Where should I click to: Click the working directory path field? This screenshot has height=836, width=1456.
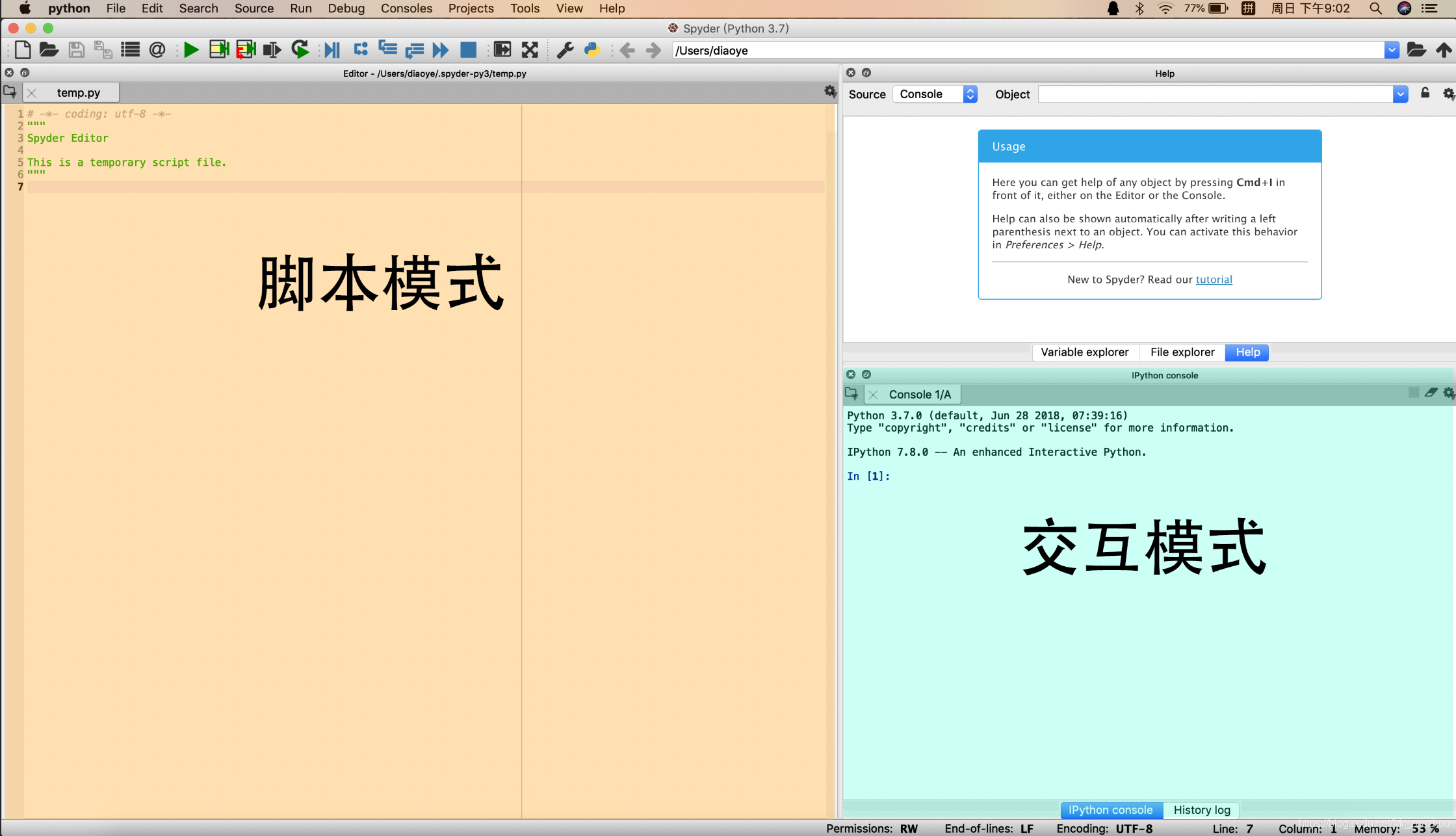[x=1028, y=51]
